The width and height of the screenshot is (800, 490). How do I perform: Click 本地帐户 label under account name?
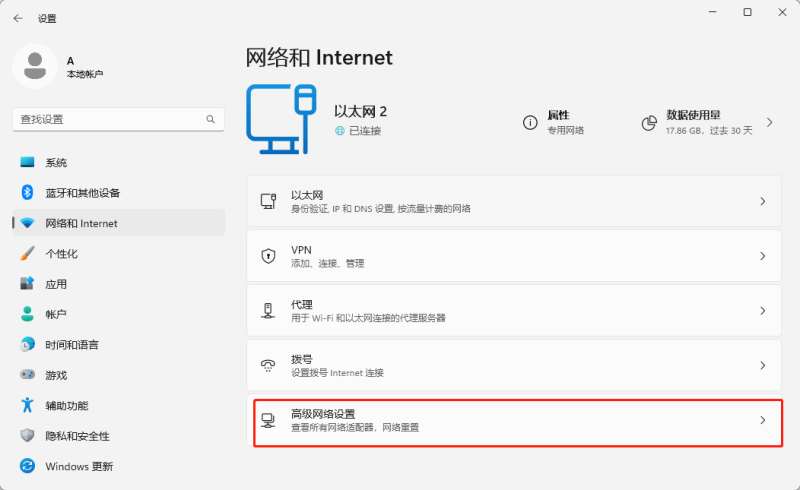[85, 74]
